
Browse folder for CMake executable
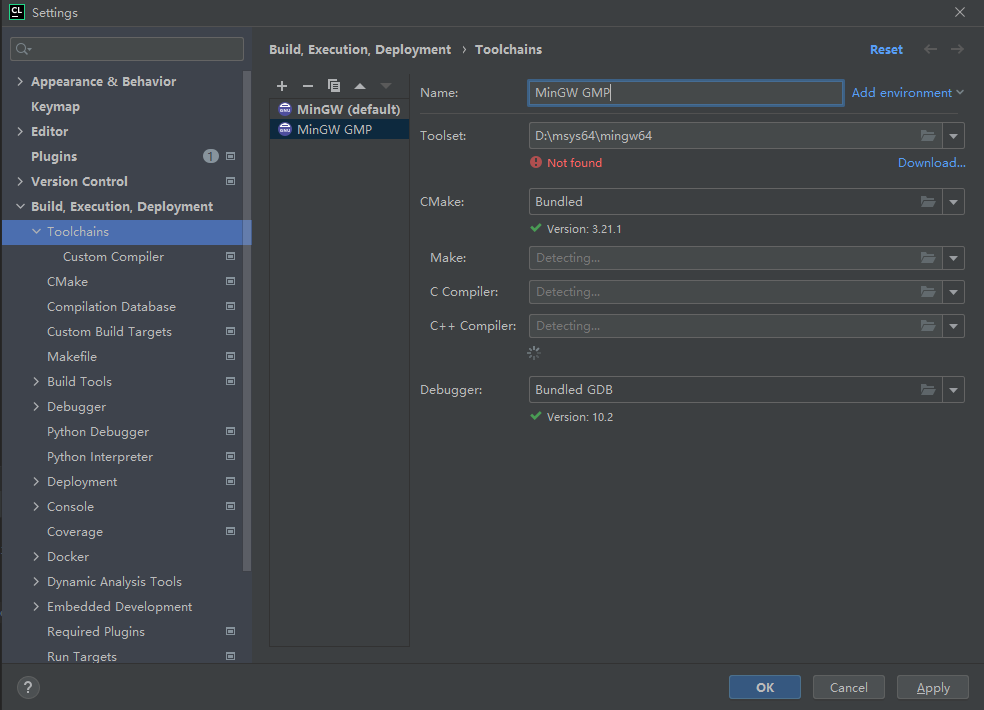[x=928, y=202]
